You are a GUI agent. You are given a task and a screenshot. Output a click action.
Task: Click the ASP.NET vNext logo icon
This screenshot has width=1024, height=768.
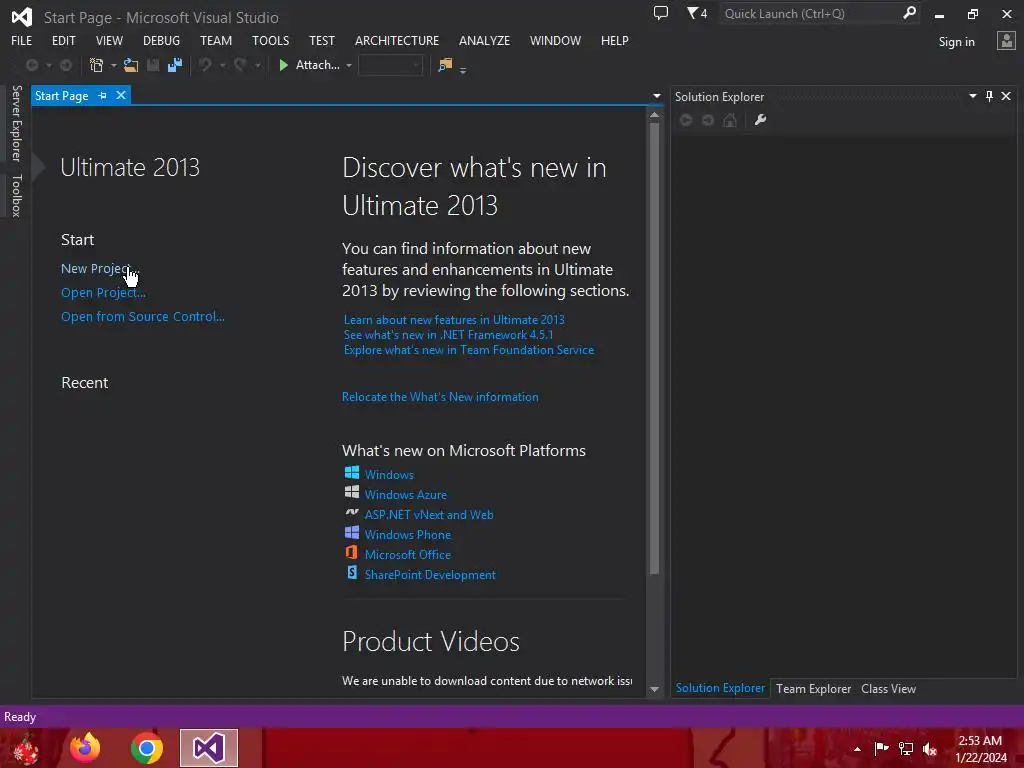352,513
